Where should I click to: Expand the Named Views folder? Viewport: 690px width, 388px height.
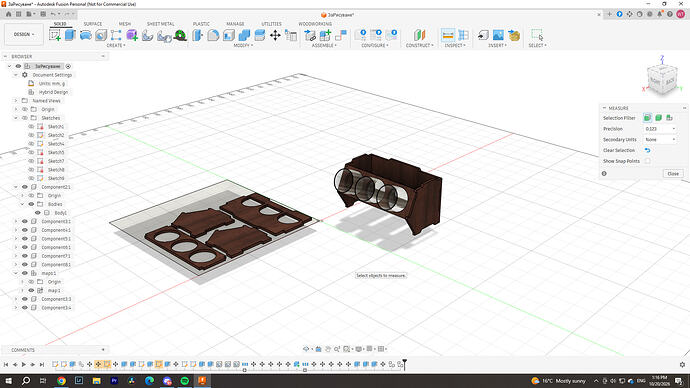(16, 101)
